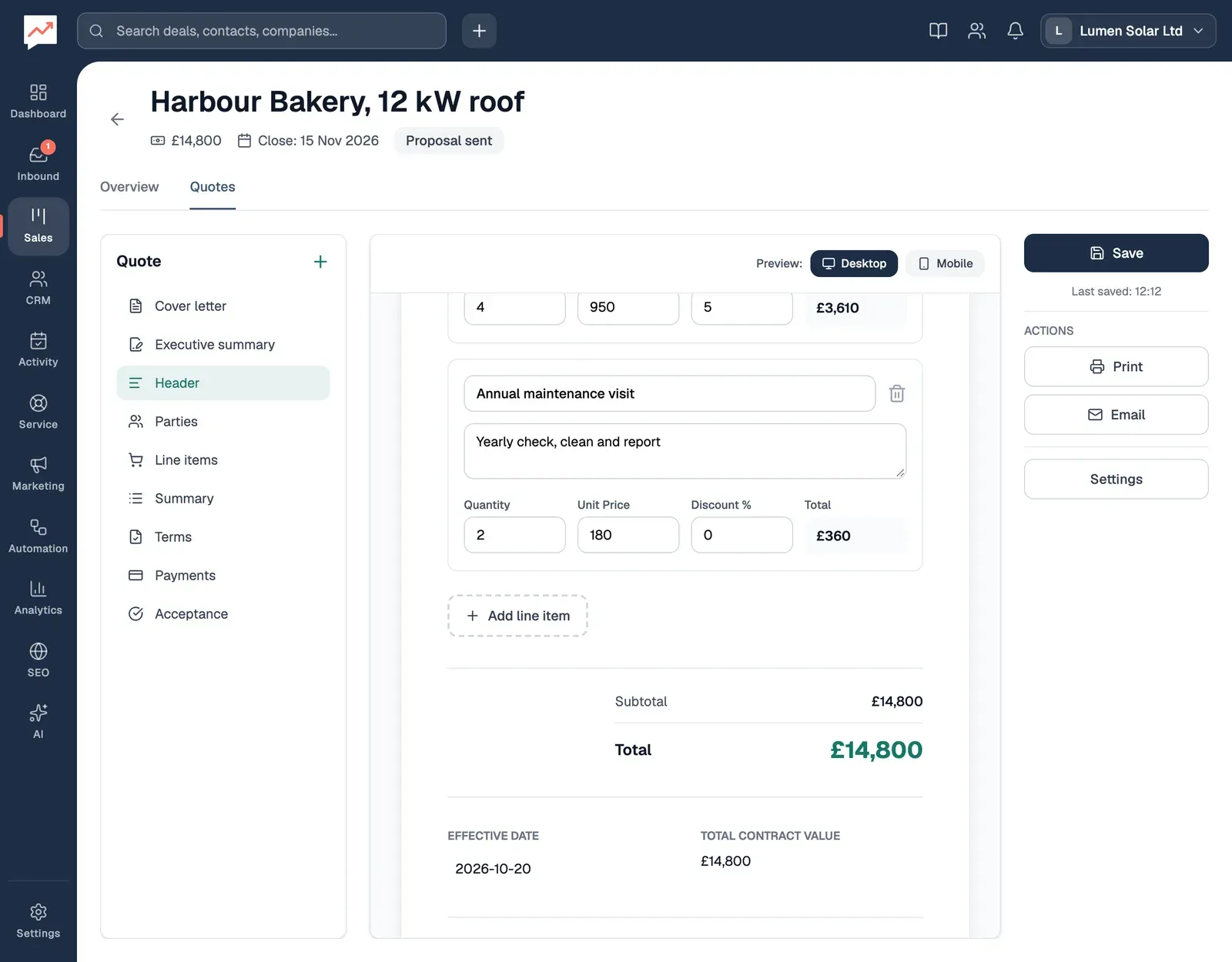Open sidebar Settings gear
The width and height of the screenshot is (1232, 962).
tap(38, 921)
